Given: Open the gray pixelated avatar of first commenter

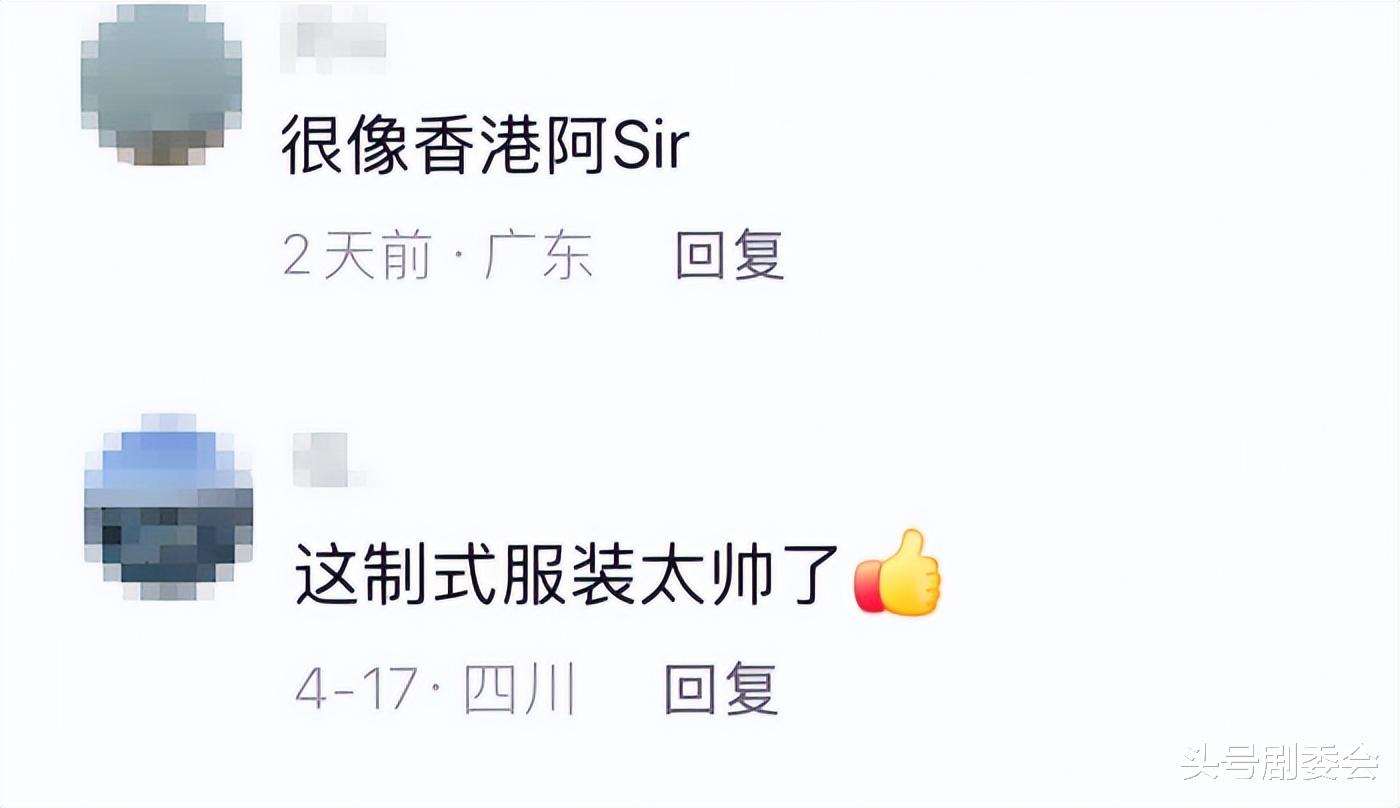Looking at the screenshot, I should tap(161, 84).
